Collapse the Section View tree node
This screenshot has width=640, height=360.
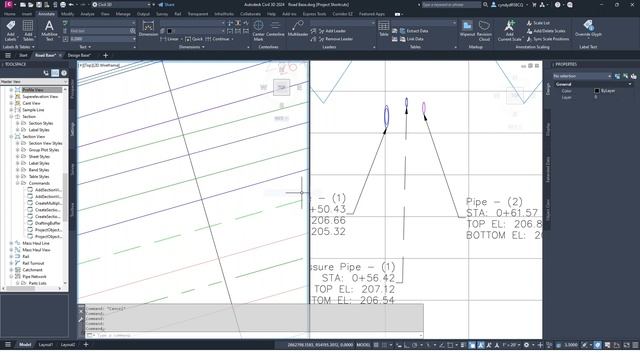point(11,137)
